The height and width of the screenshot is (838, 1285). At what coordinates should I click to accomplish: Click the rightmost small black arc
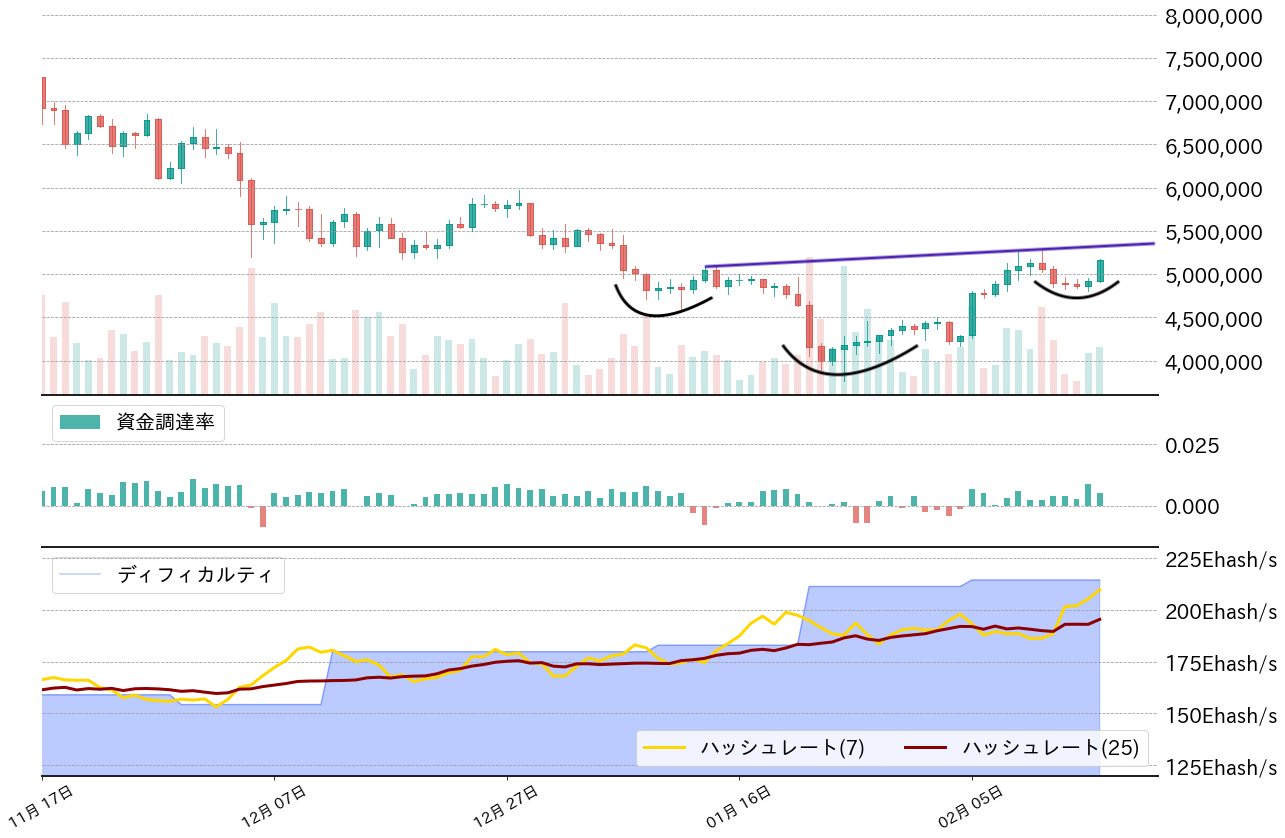[1076, 297]
